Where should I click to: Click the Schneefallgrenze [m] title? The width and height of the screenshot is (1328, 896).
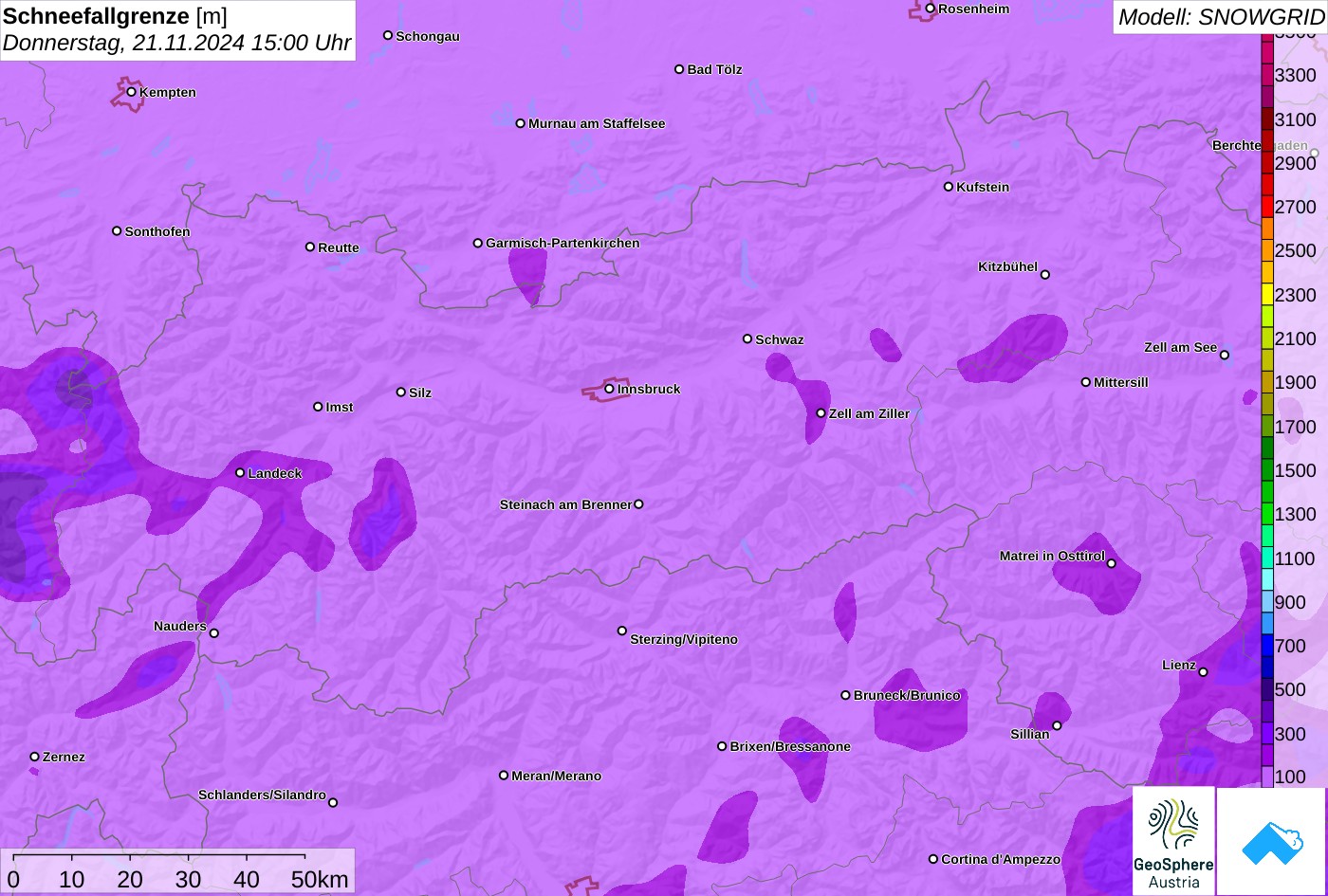pyautogui.click(x=116, y=16)
